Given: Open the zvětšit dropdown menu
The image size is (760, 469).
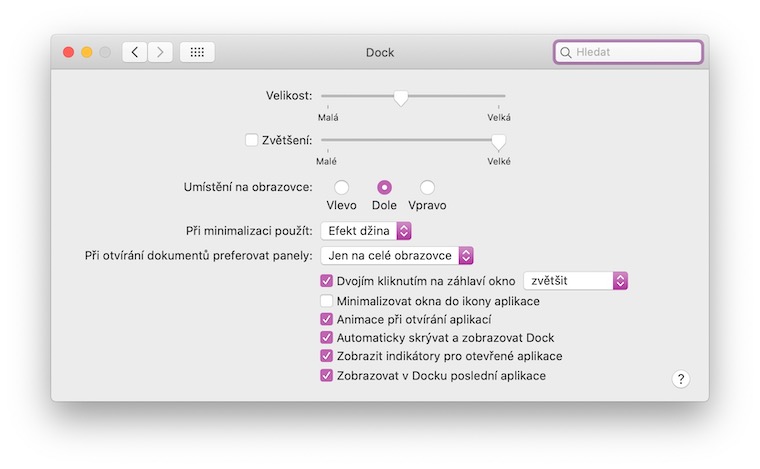Looking at the screenshot, I should [575, 281].
